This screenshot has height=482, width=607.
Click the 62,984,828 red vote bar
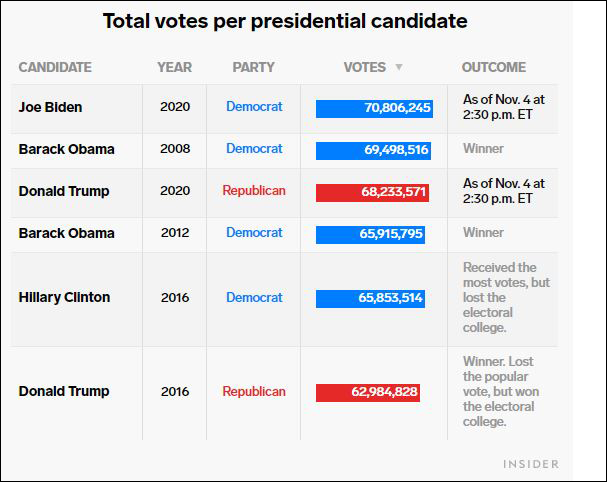(x=367, y=392)
